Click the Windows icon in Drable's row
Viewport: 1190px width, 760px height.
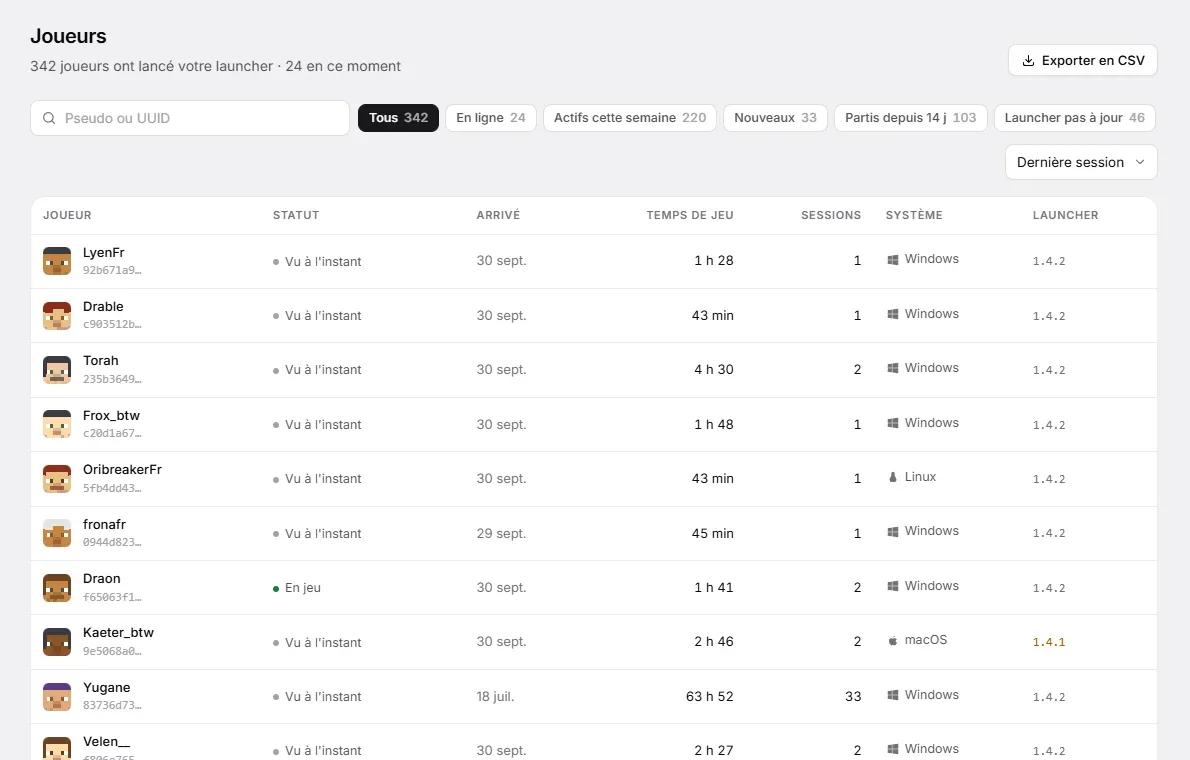(892, 314)
